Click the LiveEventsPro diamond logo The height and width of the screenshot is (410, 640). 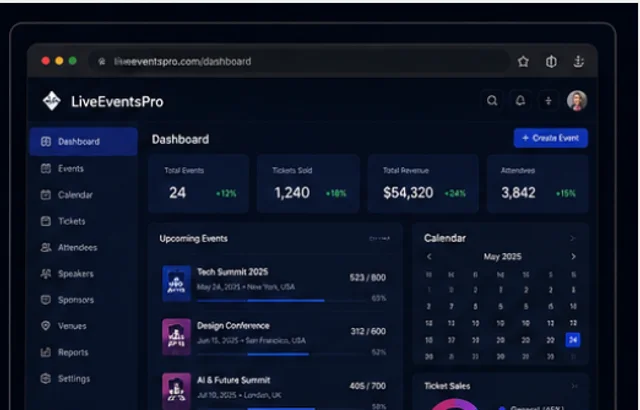(x=51, y=101)
